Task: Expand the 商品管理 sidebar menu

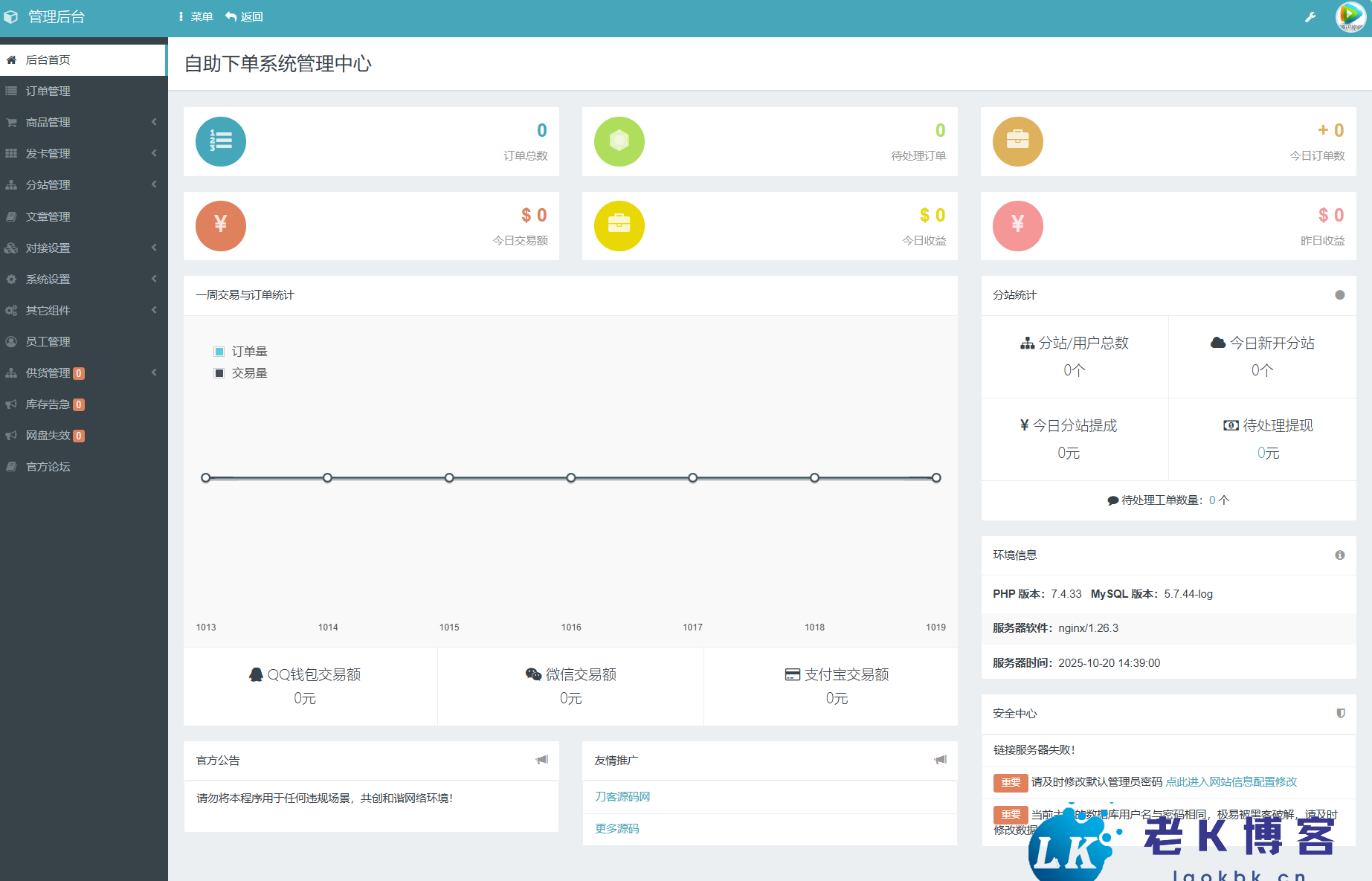Action: pos(82,122)
